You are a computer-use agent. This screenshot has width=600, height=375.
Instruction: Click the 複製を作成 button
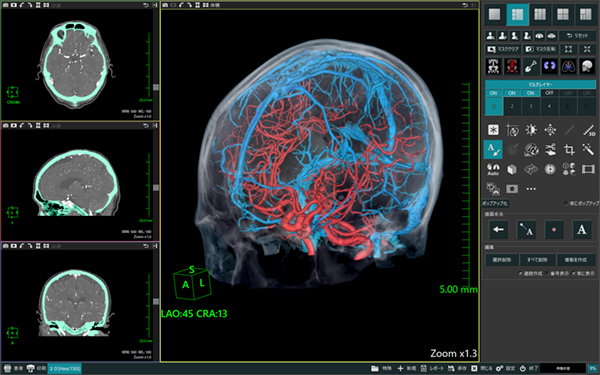click(576, 260)
